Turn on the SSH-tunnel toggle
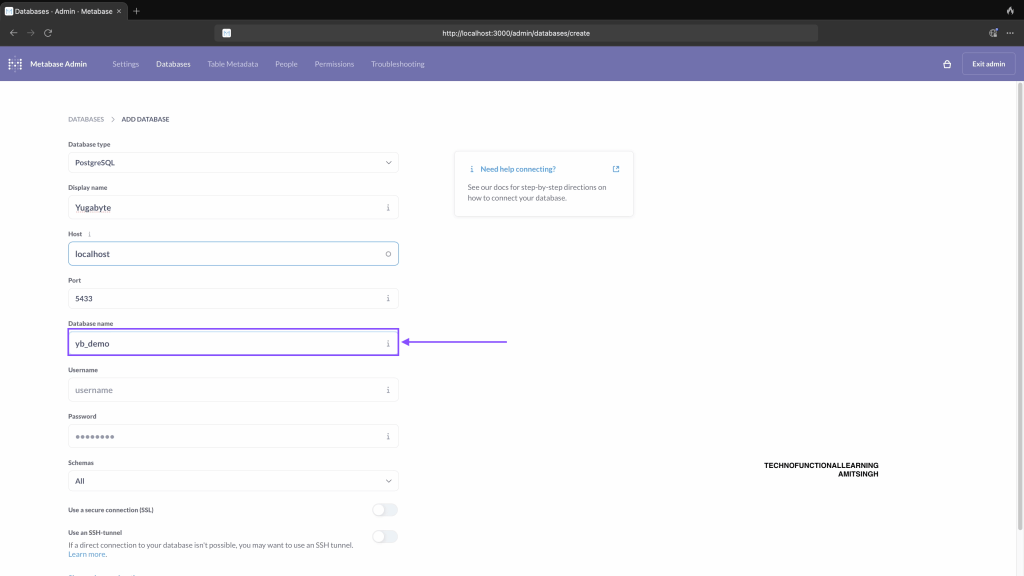 (x=384, y=536)
